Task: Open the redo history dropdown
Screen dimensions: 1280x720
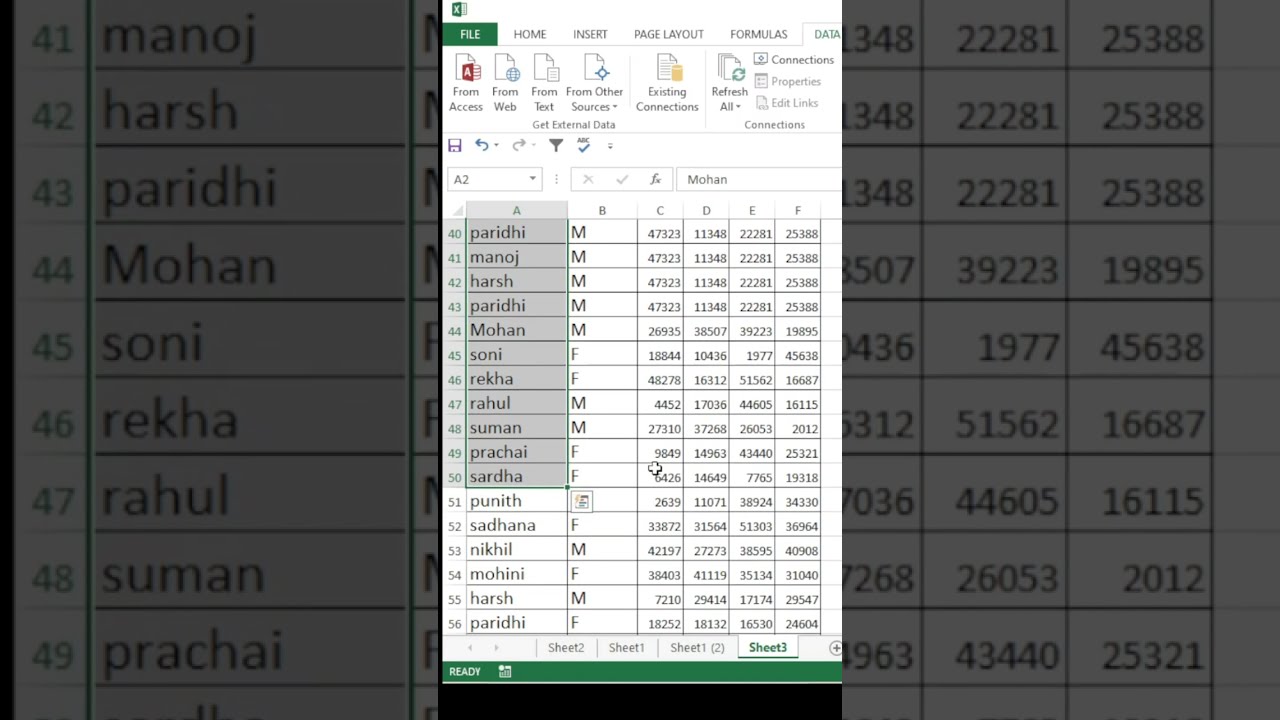Action: (533, 146)
